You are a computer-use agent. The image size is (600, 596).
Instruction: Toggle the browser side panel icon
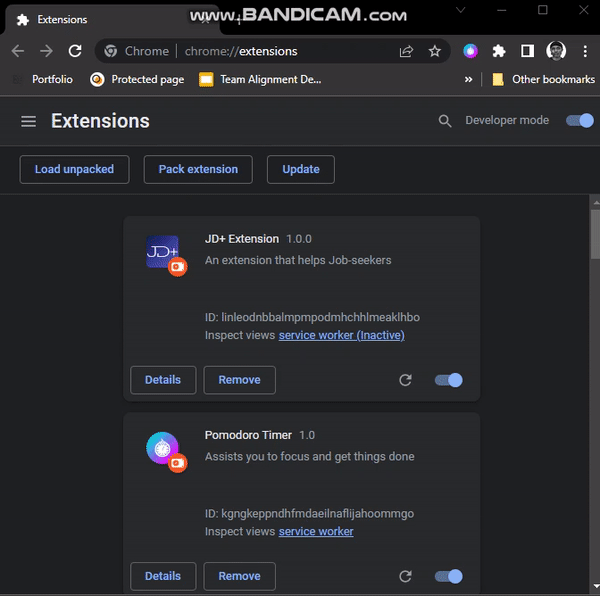pos(528,51)
